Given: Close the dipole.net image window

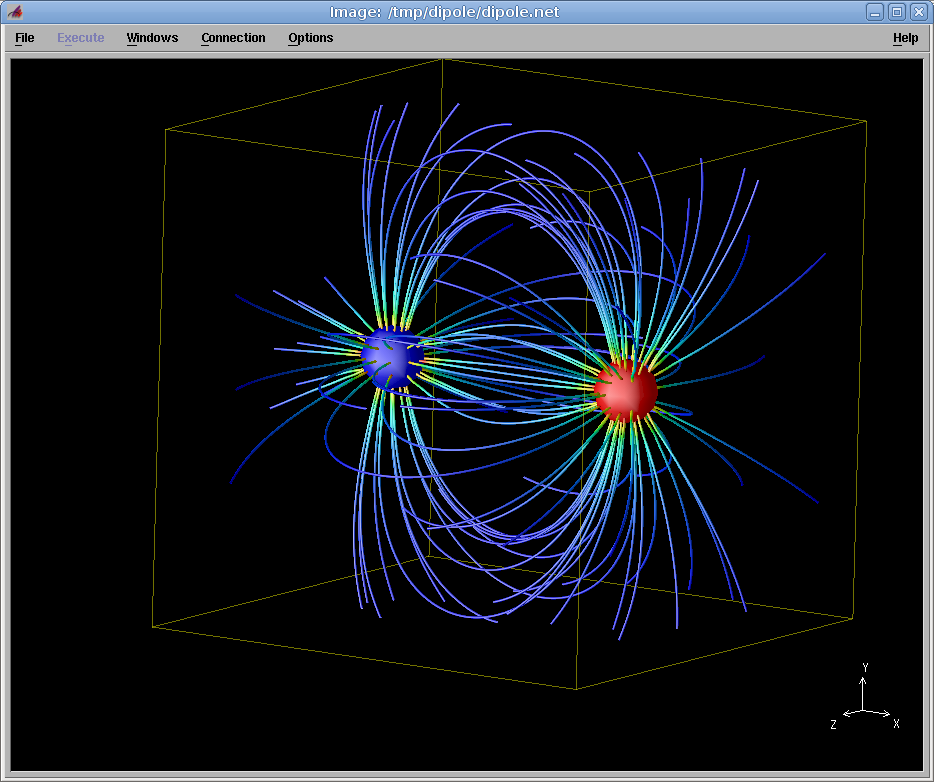Looking at the screenshot, I should pyautogui.click(x=918, y=12).
